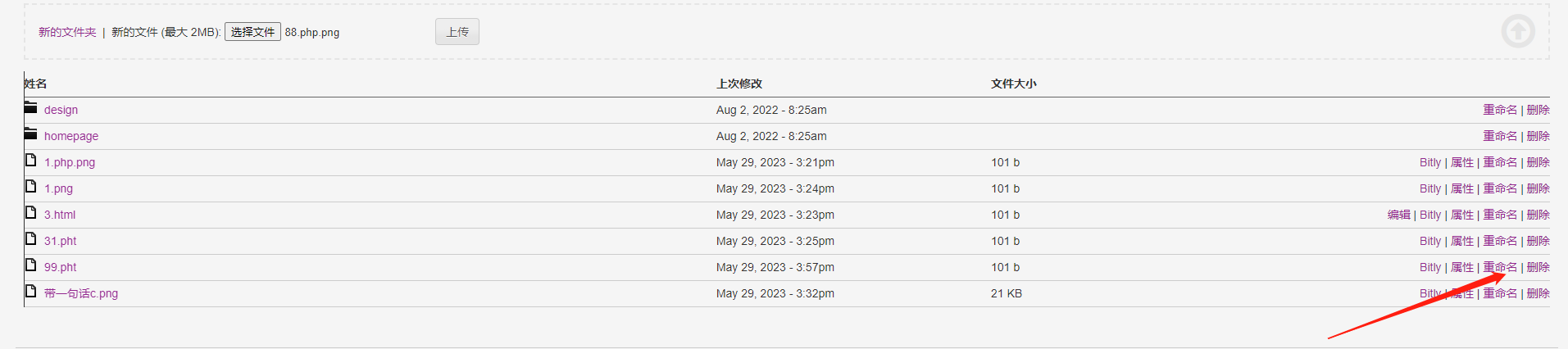The image size is (1568, 349).
Task: Click 删除 for the design folder
Action: point(1538,110)
